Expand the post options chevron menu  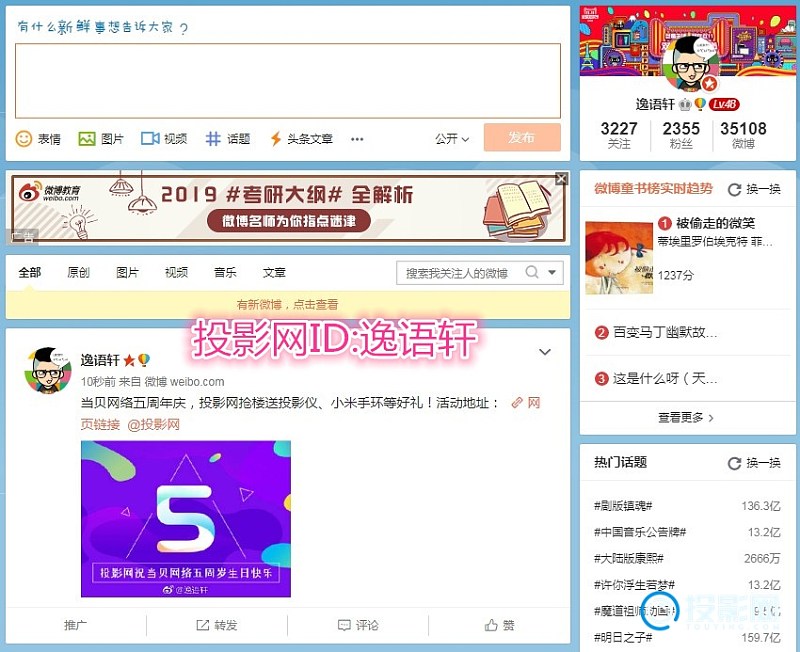coord(545,352)
